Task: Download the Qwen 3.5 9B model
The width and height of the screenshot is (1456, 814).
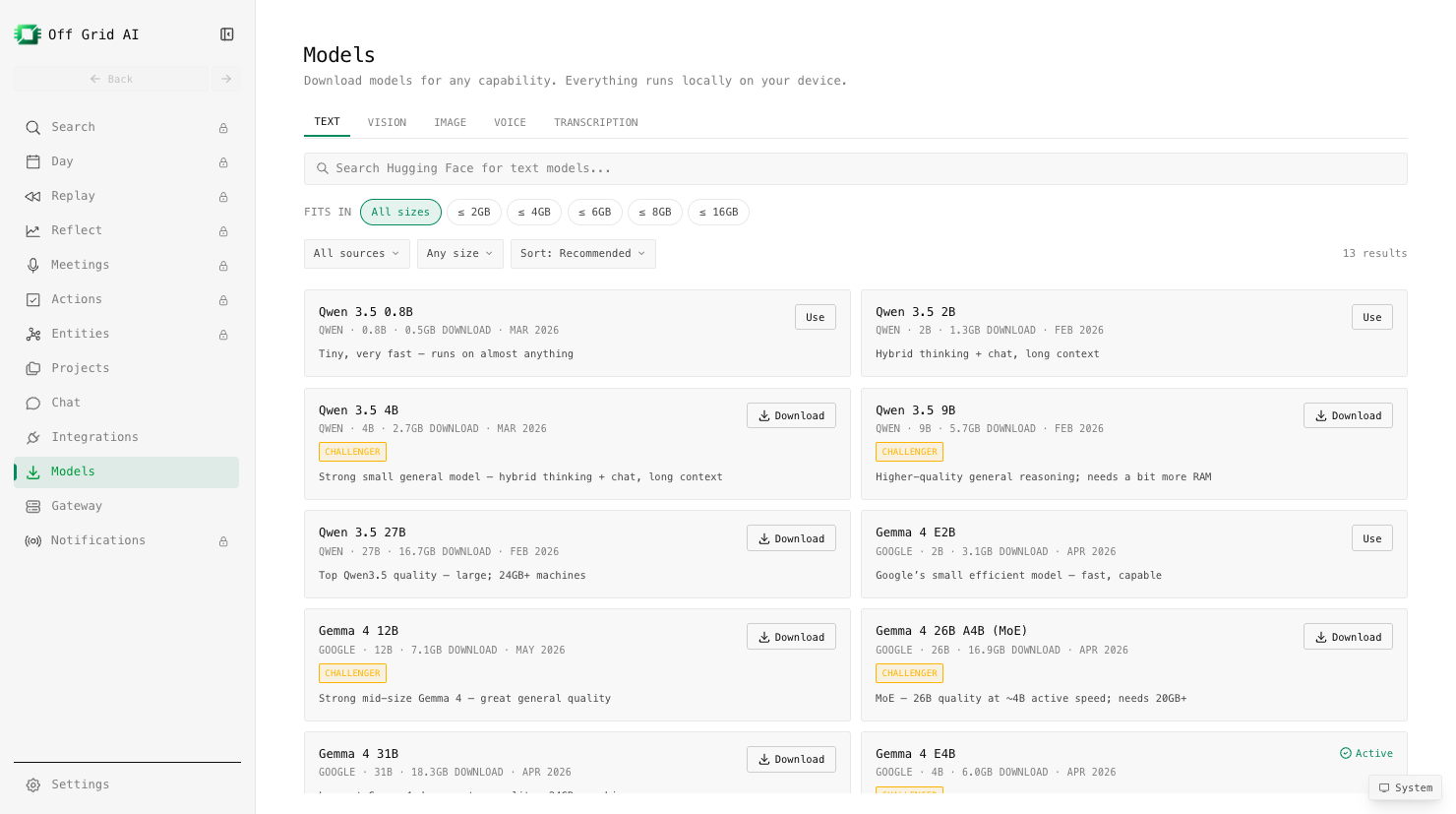Action: point(1348,415)
